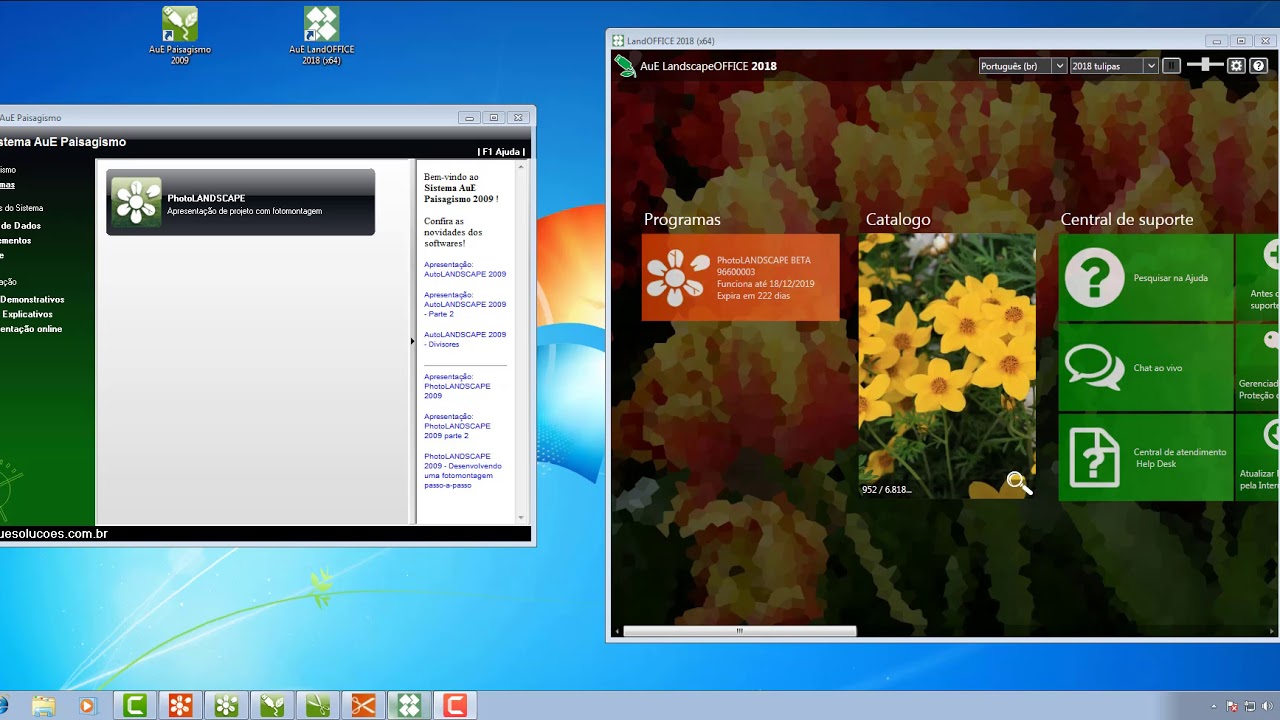Open the LandOFFICE help question-mark icon
The width and height of the screenshot is (1280, 720).
(1259, 66)
